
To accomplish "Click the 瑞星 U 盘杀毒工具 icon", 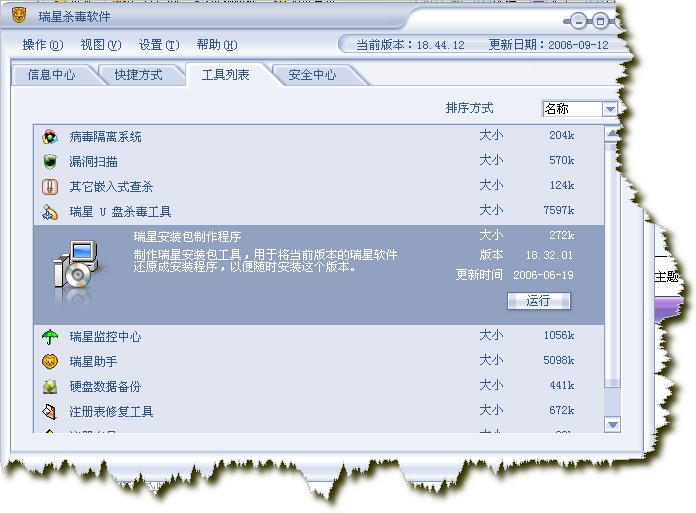I will (50, 212).
